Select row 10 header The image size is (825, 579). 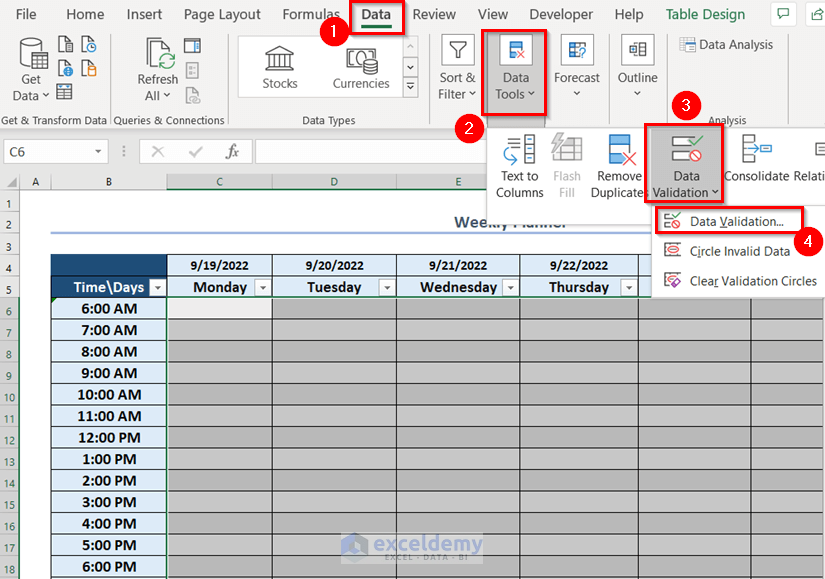[9, 397]
